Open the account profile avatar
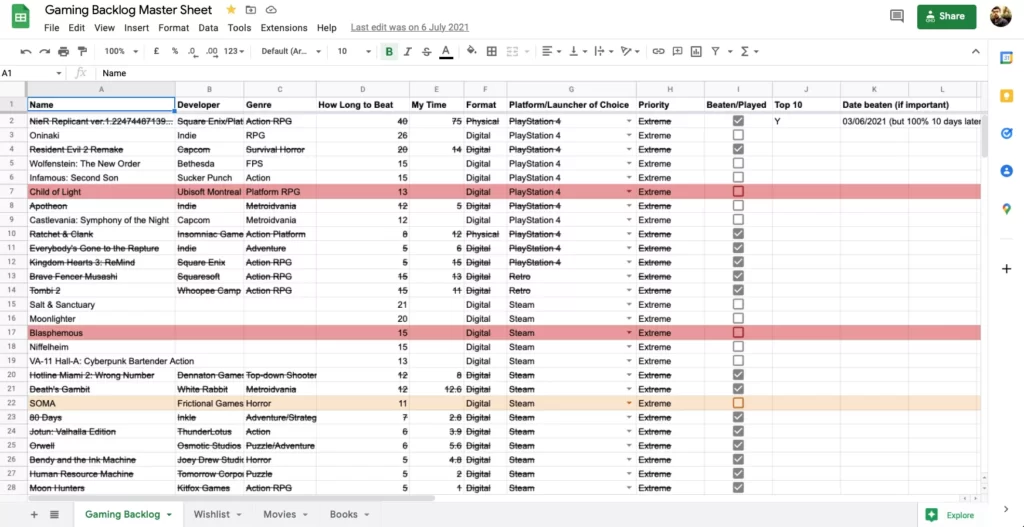 coord(1000,16)
